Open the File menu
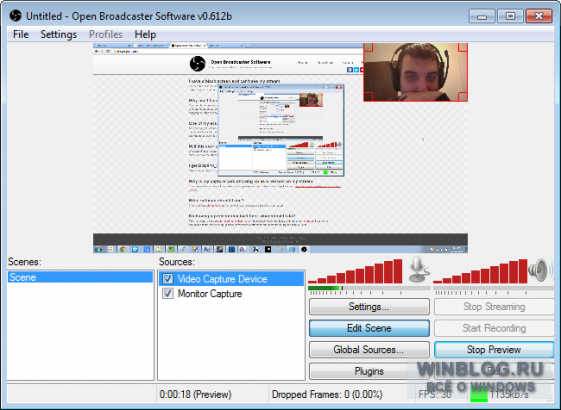The image size is (561, 410). click(x=21, y=34)
